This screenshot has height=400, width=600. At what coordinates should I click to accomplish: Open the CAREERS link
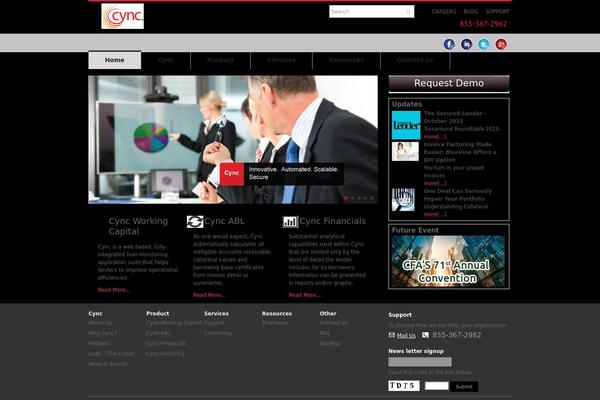pos(444,11)
